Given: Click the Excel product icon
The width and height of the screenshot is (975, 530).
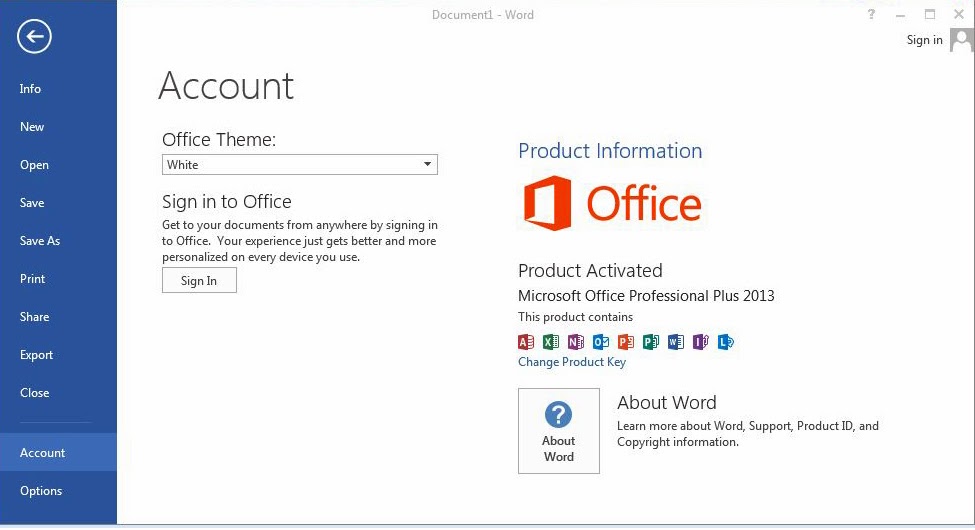Looking at the screenshot, I should [551, 342].
